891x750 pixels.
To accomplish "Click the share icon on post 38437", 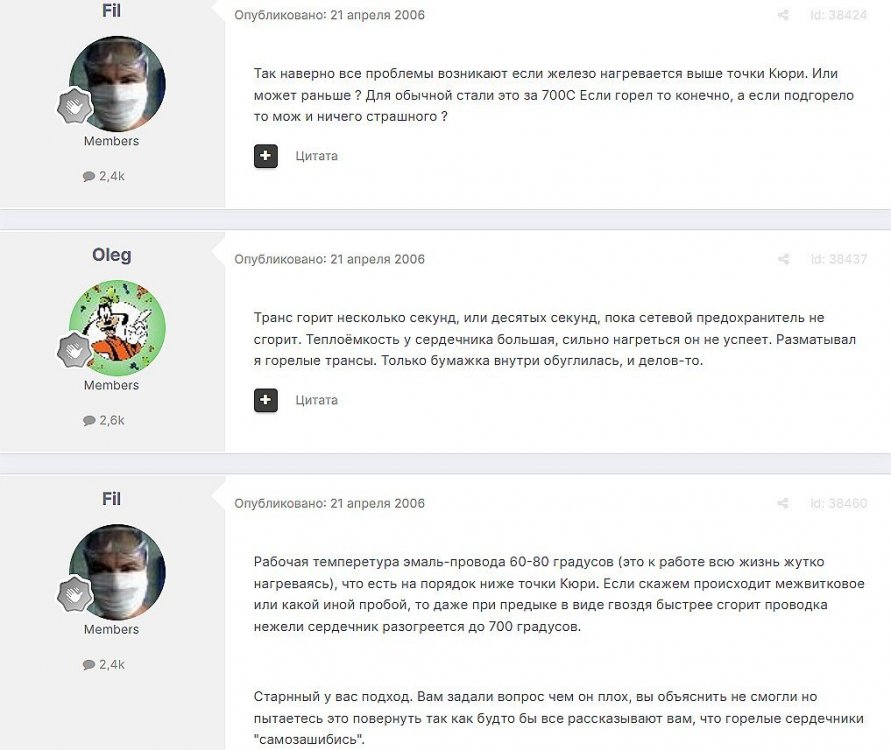I will tap(783, 260).
